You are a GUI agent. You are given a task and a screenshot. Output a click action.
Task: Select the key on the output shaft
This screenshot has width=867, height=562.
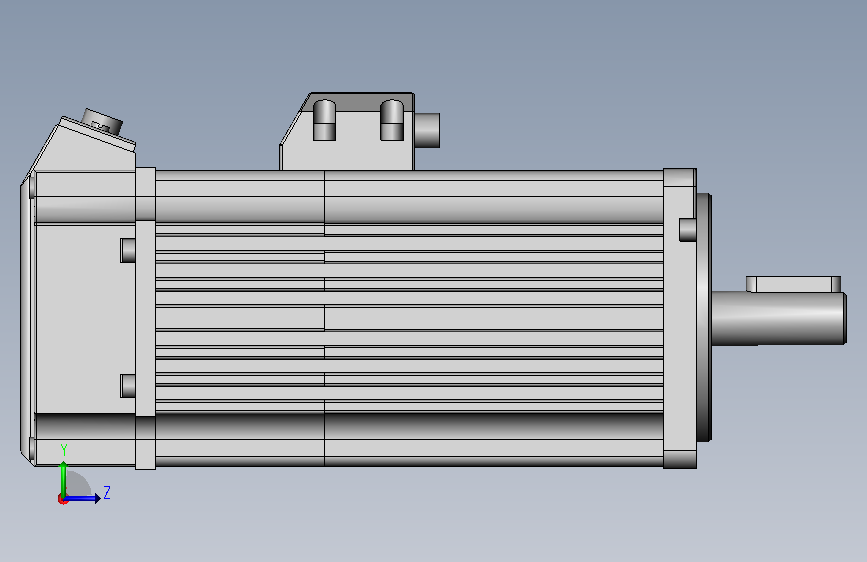coord(793,284)
